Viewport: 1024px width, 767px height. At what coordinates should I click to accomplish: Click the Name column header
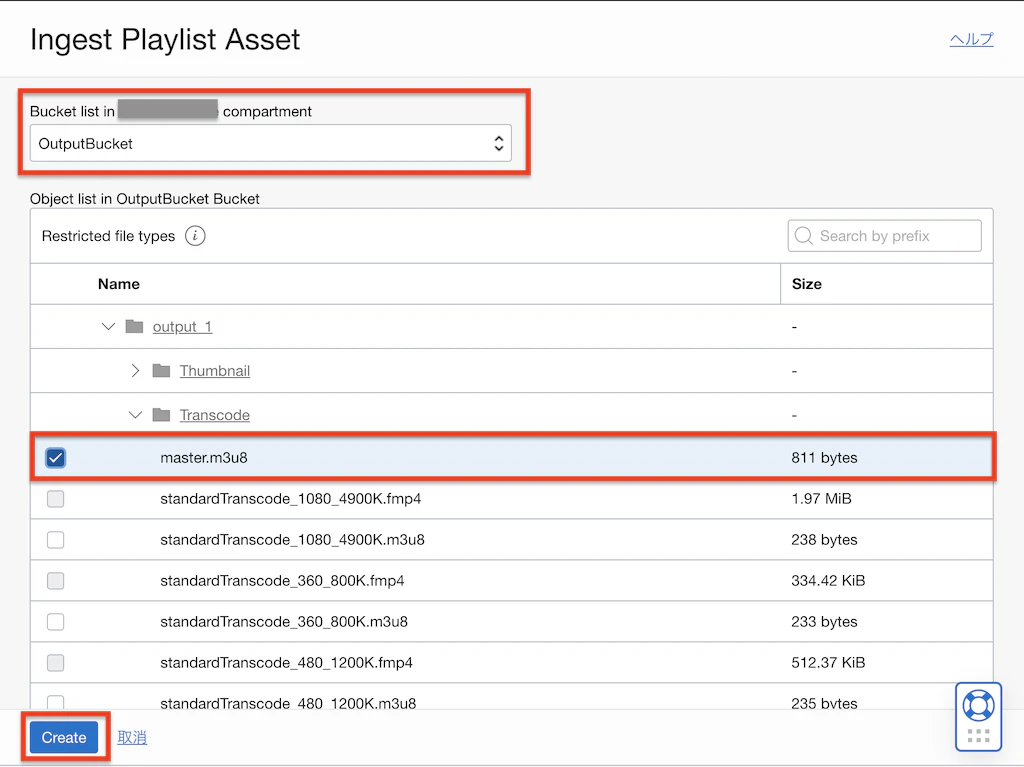pyautogui.click(x=119, y=284)
